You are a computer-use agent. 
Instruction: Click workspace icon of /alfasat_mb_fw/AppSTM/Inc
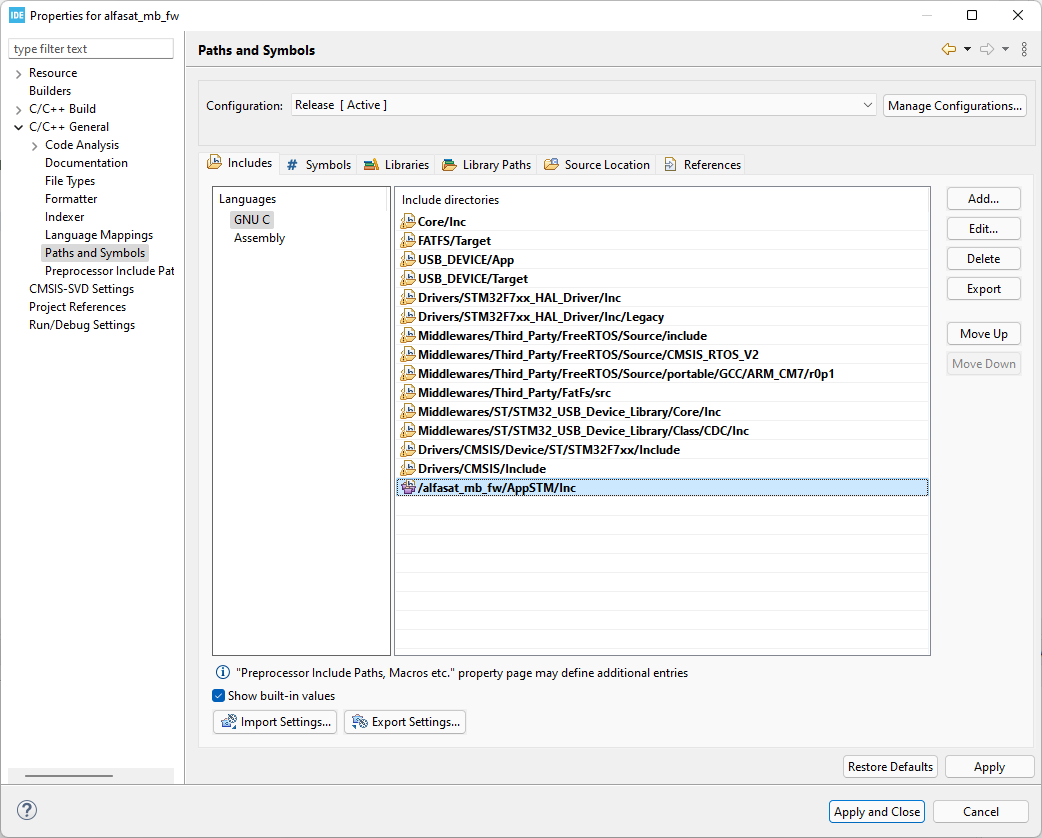[x=408, y=488]
